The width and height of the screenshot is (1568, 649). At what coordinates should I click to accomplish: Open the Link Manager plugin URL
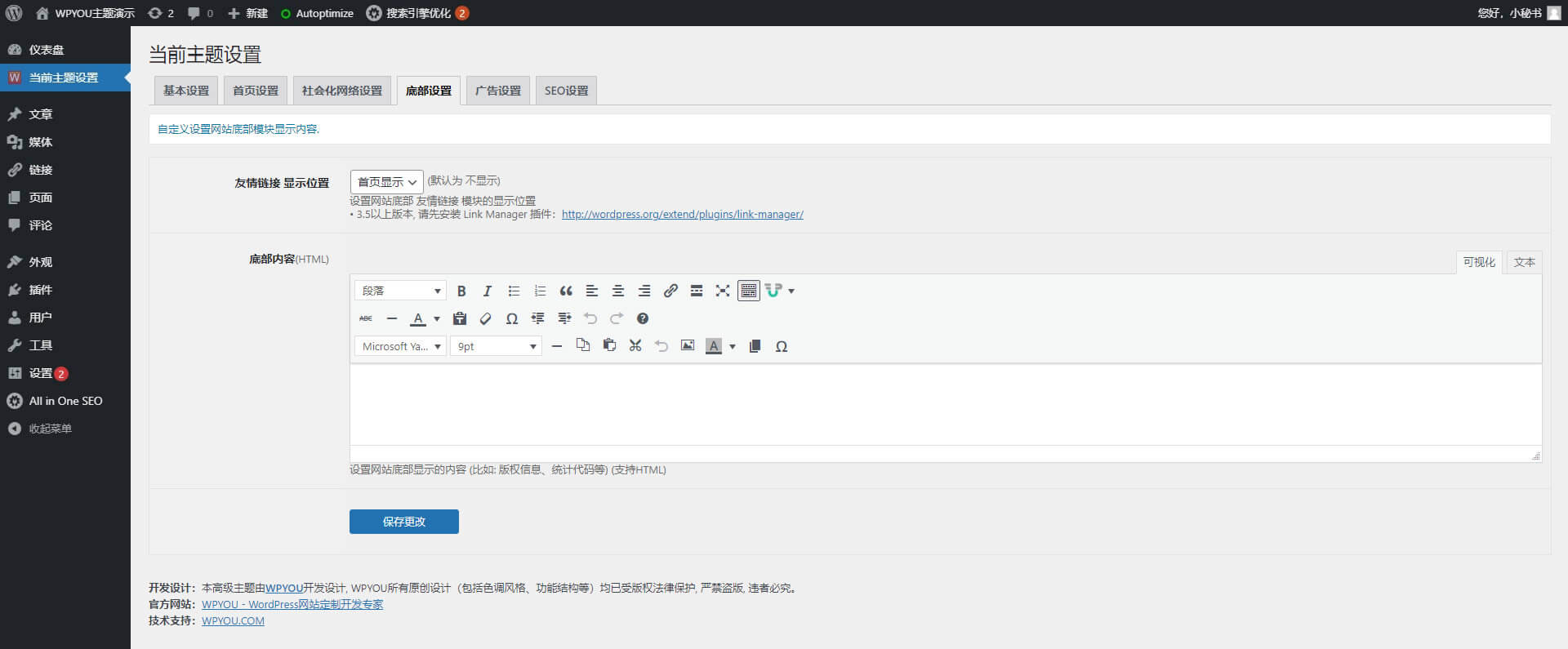point(683,215)
